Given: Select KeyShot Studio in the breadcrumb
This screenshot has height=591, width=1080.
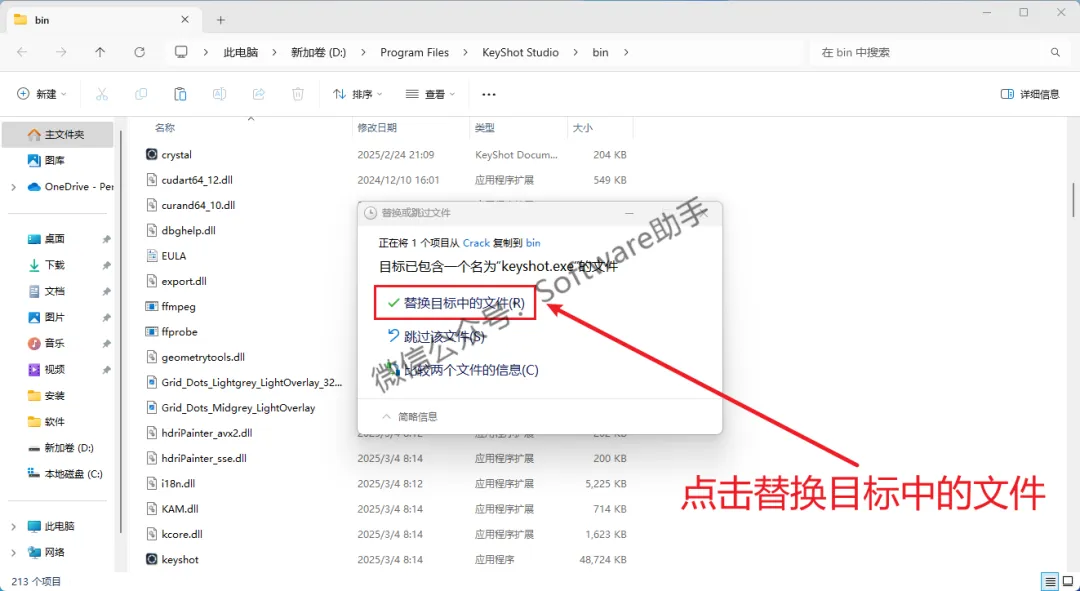Looking at the screenshot, I should click(x=520, y=52).
